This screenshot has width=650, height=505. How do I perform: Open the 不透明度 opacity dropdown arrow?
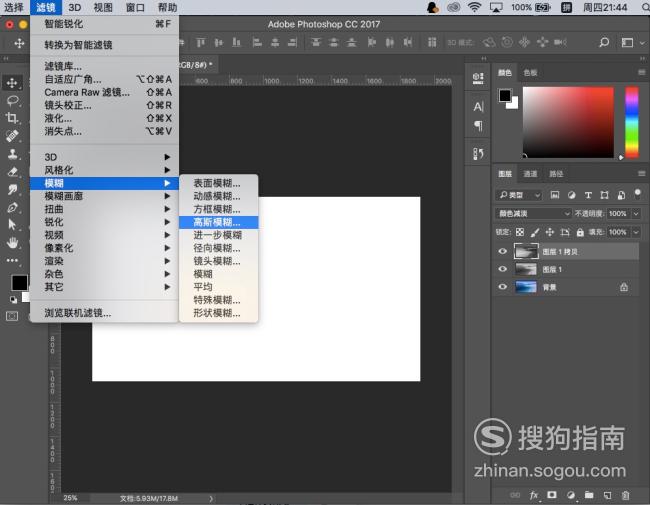[x=636, y=214]
